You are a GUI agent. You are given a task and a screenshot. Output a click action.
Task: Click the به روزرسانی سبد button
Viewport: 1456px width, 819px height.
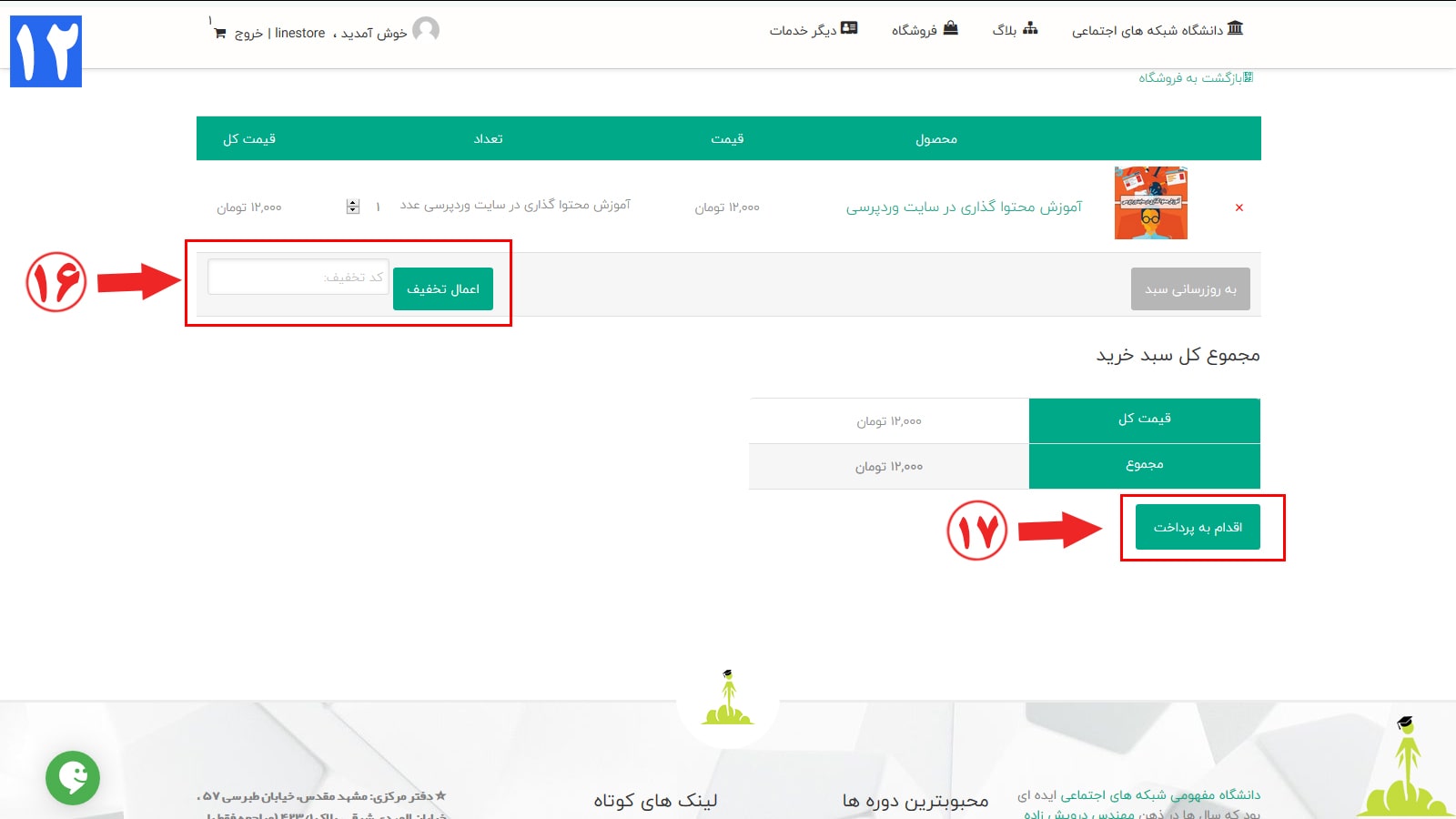1190,289
